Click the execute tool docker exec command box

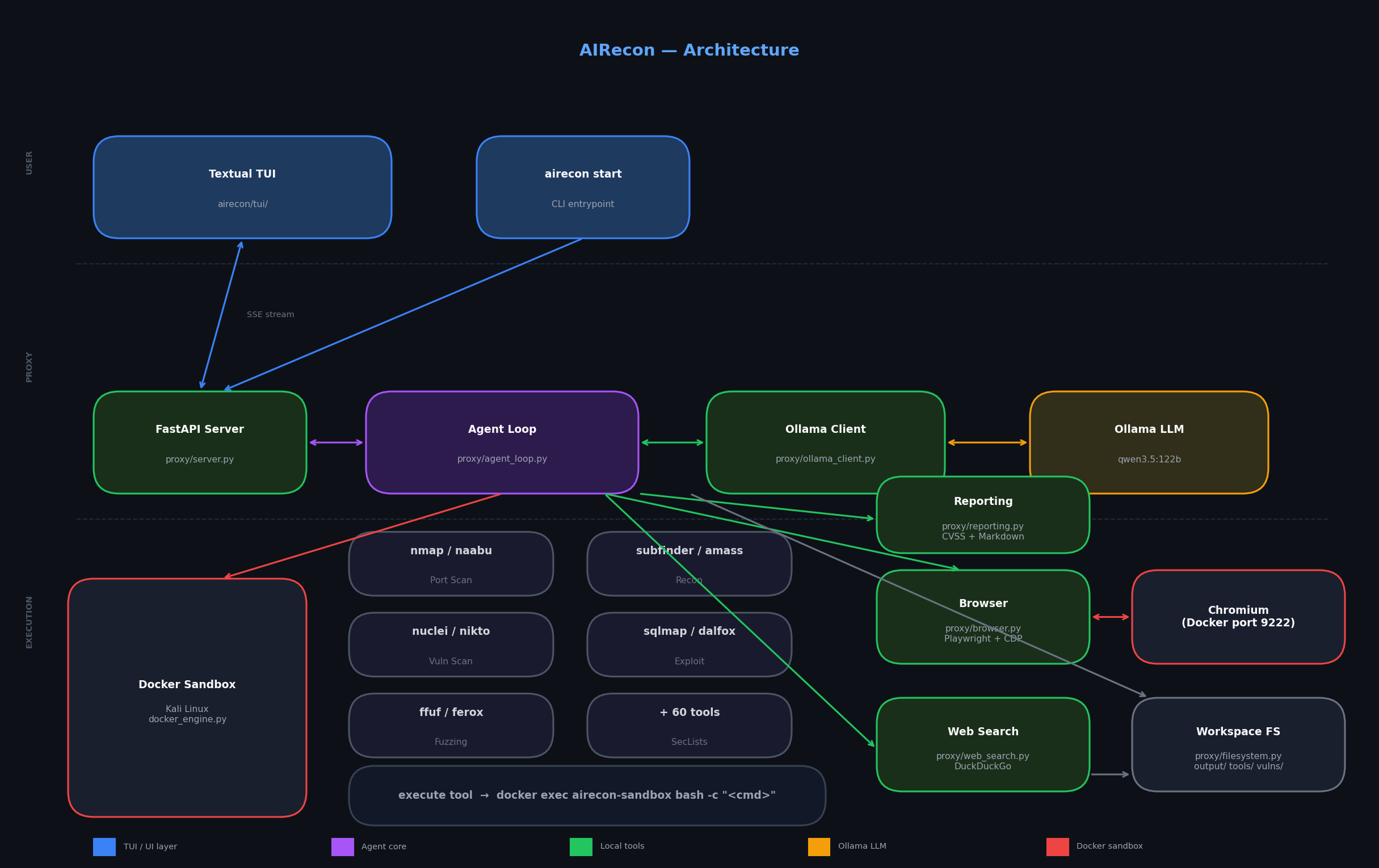tap(587, 796)
